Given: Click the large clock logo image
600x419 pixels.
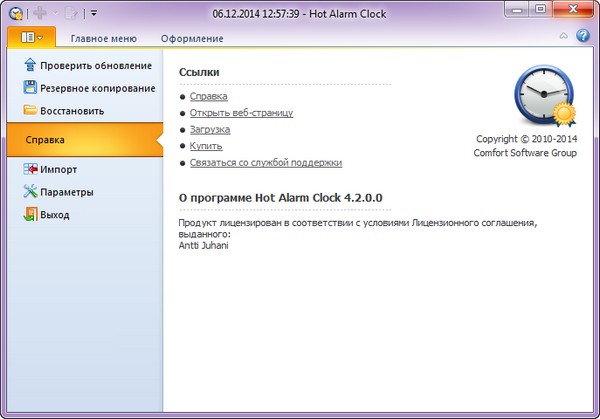Looking at the screenshot, I should click(x=545, y=96).
